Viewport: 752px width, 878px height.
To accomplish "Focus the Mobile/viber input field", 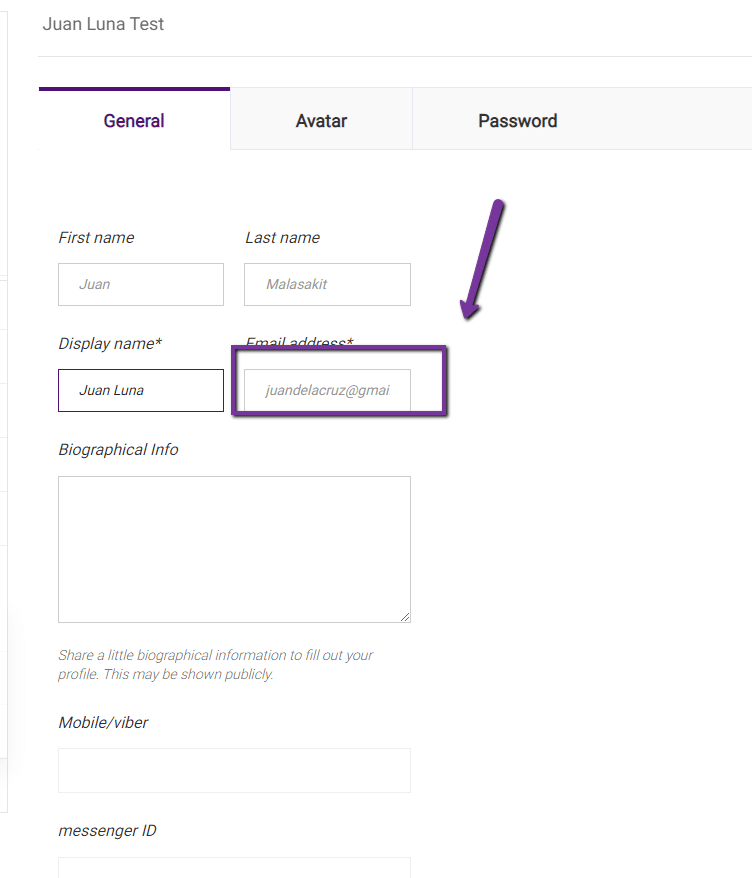I will click(x=234, y=771).
